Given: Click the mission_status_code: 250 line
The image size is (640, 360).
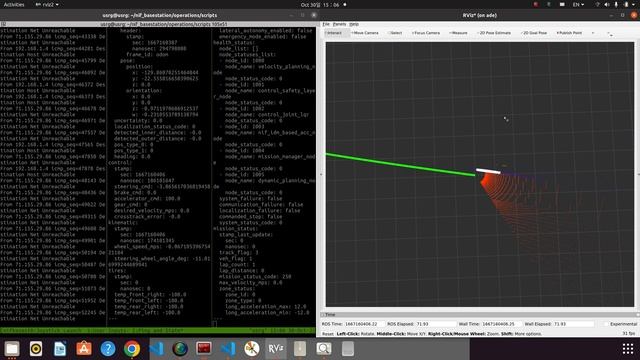Looking at the screenshot, I should (x=255, y=277).
